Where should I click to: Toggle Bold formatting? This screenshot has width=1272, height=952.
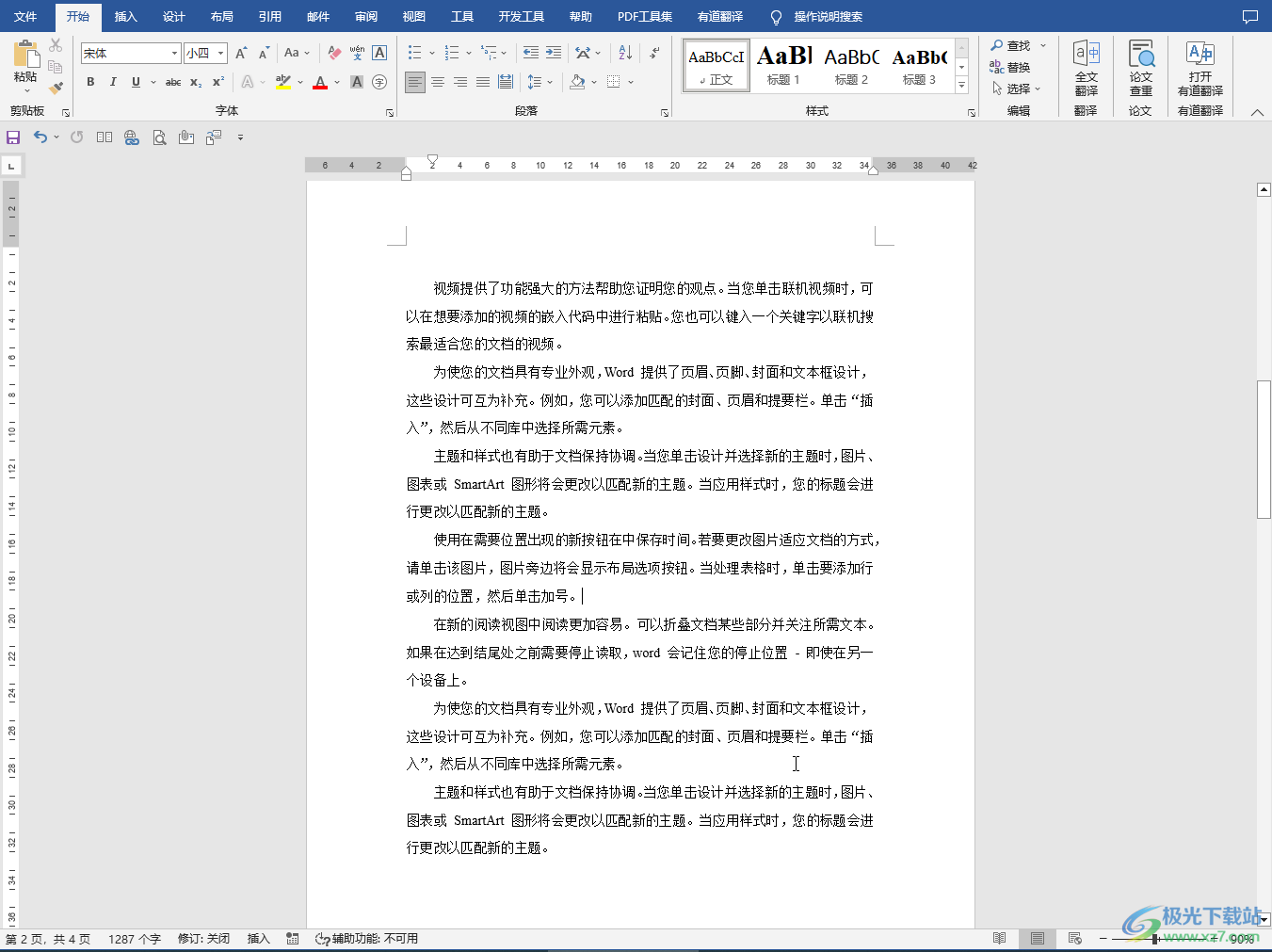pos(90,82)
